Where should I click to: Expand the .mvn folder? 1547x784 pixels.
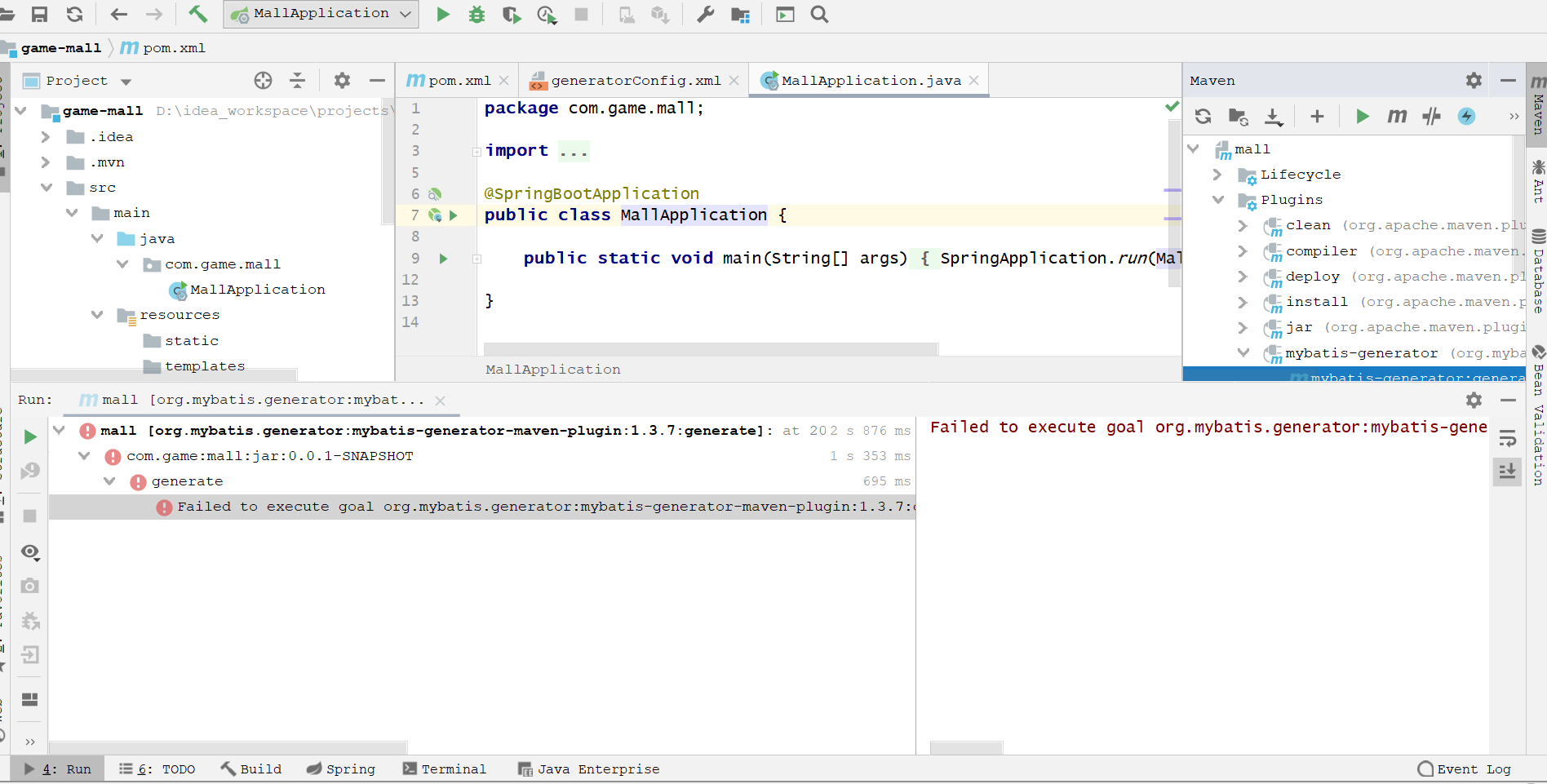click(46, 162)
